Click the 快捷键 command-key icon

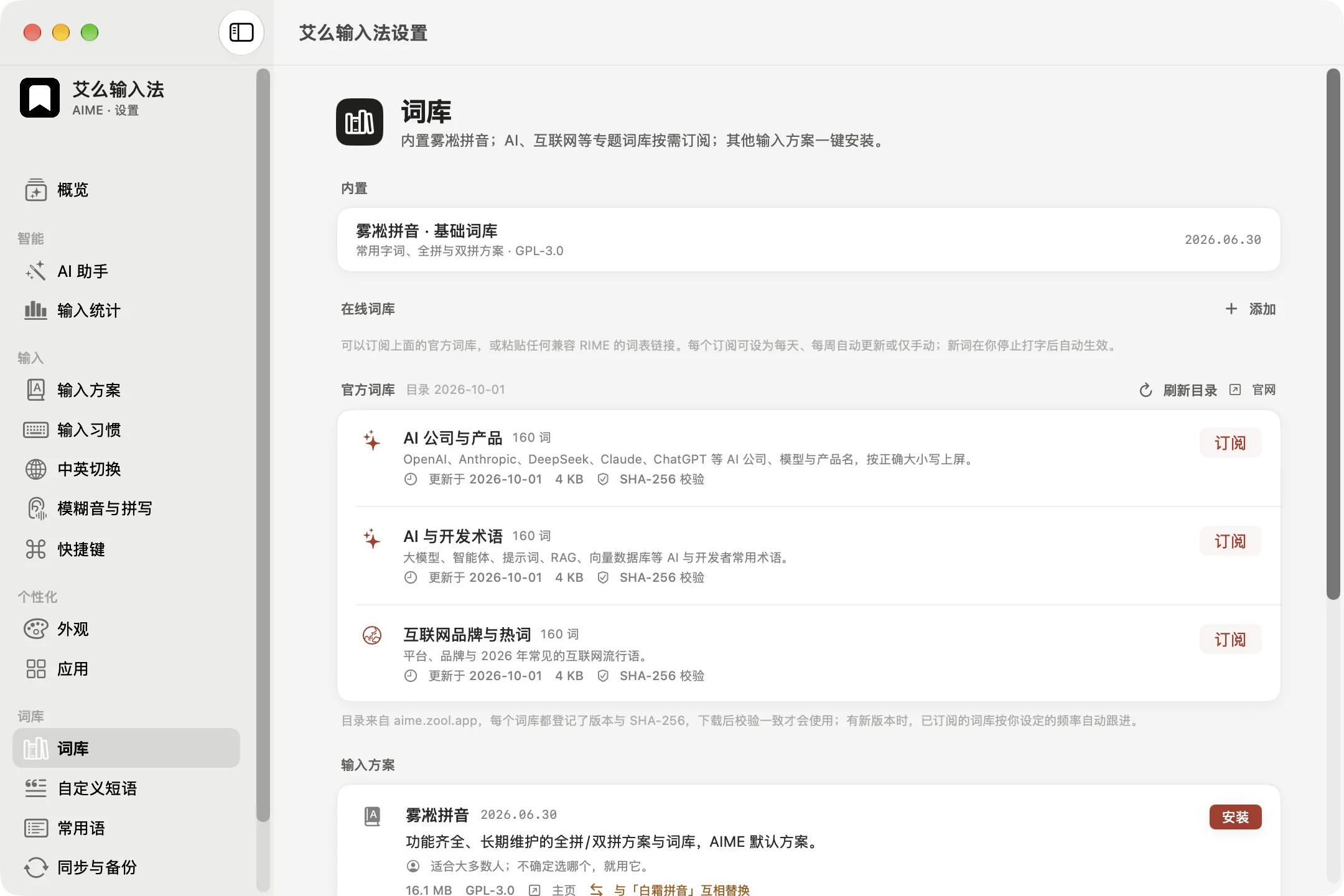36,549
